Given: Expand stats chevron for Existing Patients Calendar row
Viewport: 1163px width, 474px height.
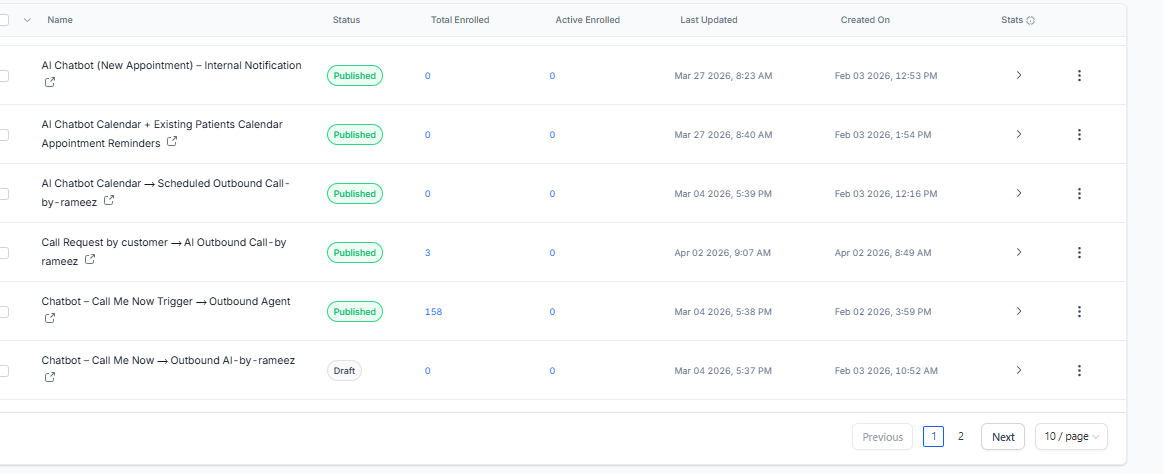Looking at the screenshot, I should click(x=1019, y=134).
